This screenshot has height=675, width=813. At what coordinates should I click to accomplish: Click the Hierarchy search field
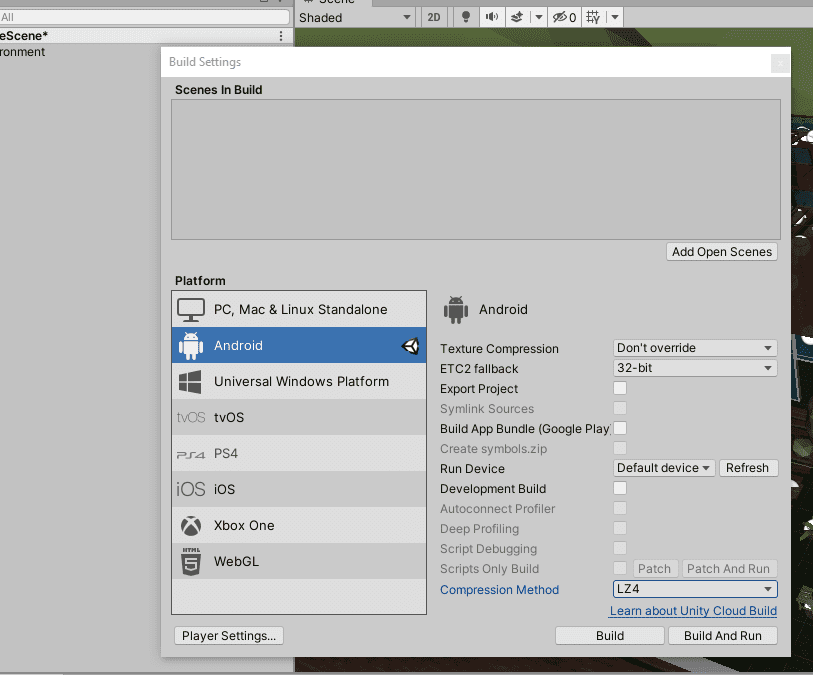(144, 17)
